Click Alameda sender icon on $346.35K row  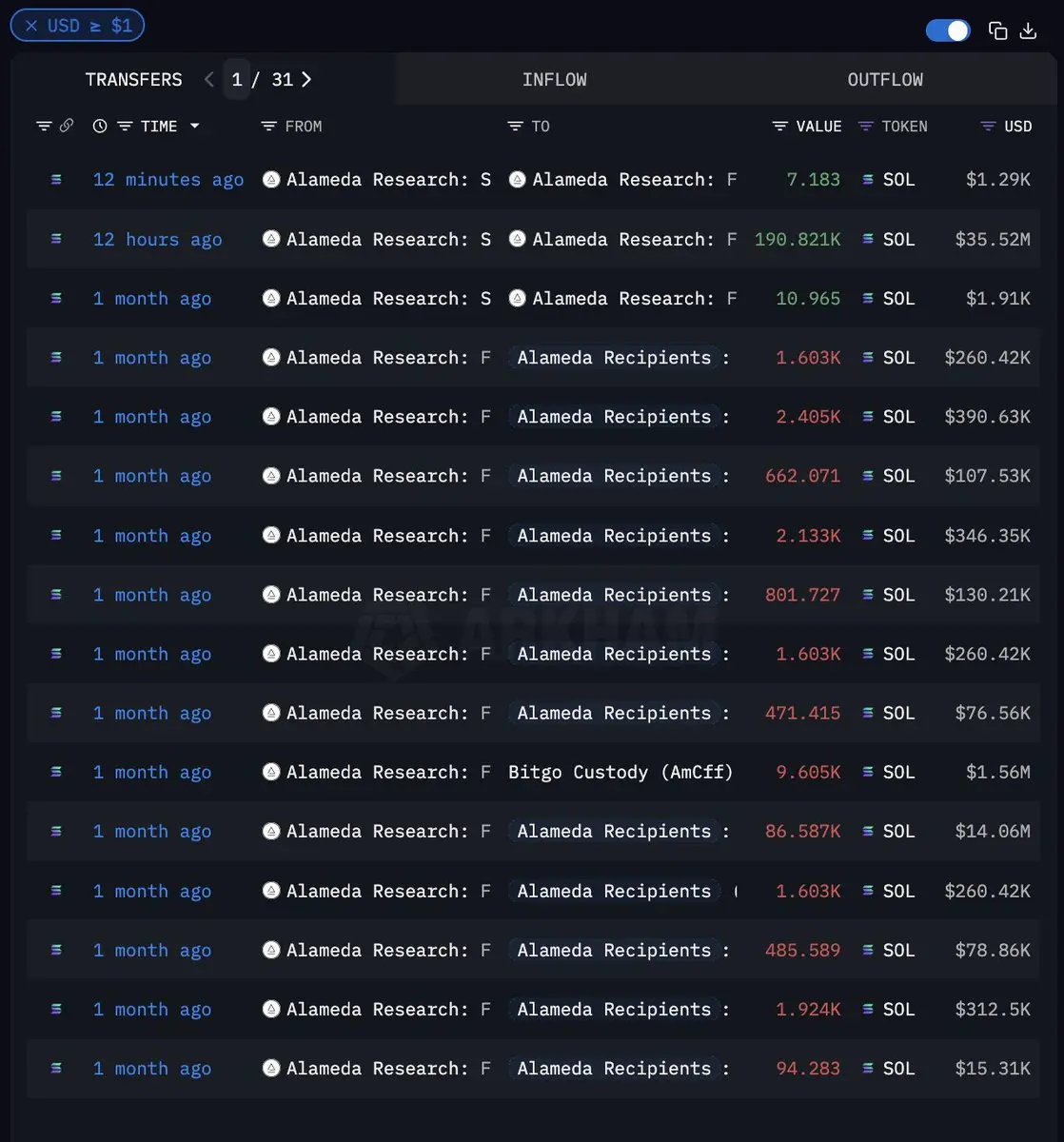[x=271, y=535]
